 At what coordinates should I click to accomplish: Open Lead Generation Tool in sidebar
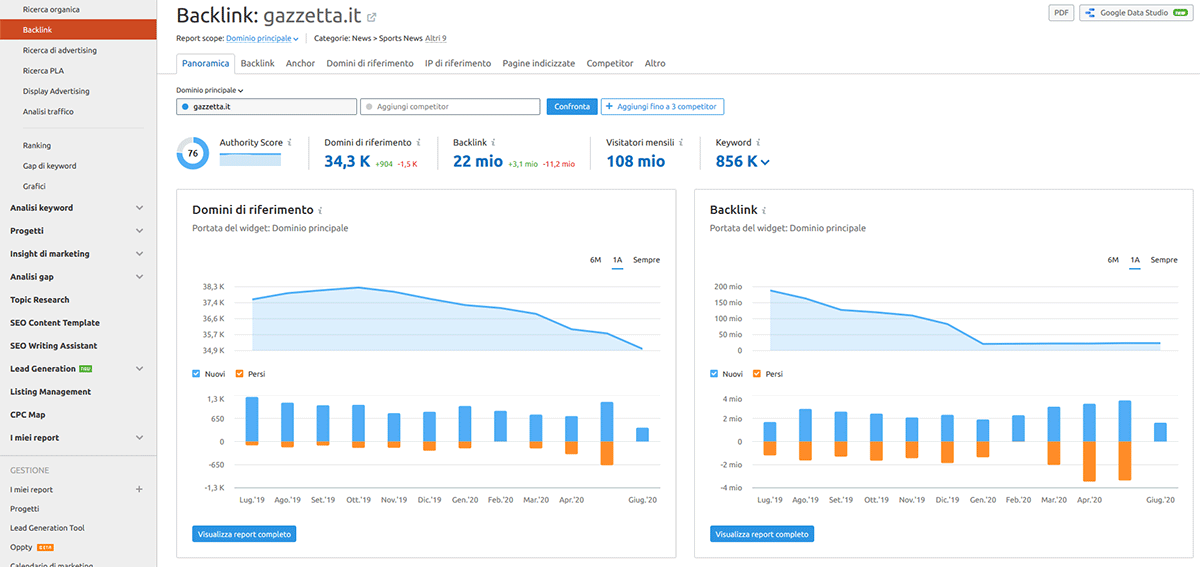(47, 528)
